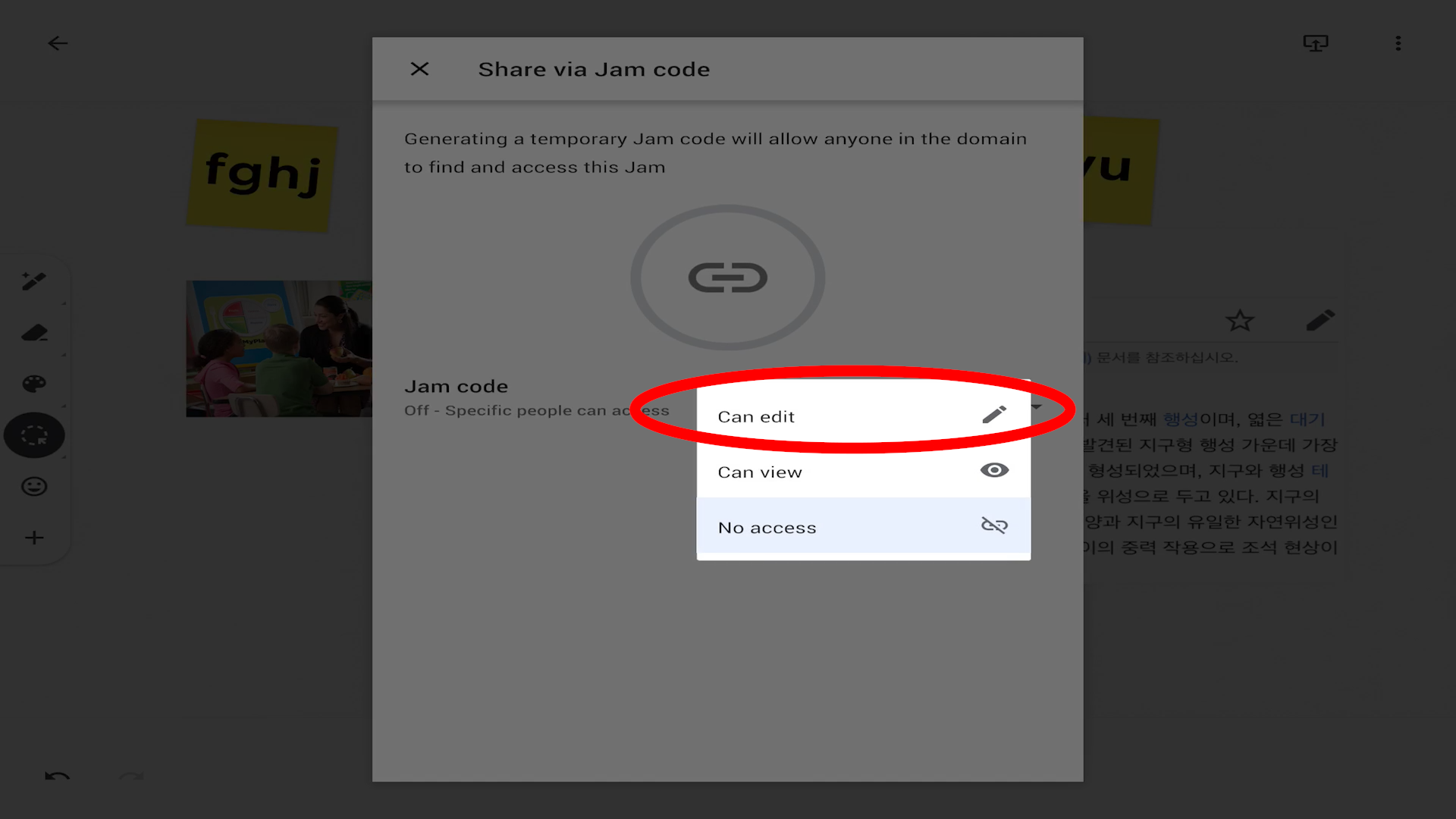The height and width of the screenshot is (819, 1456).
Task: Choose the No access option
Action: [x=863, y=526]
